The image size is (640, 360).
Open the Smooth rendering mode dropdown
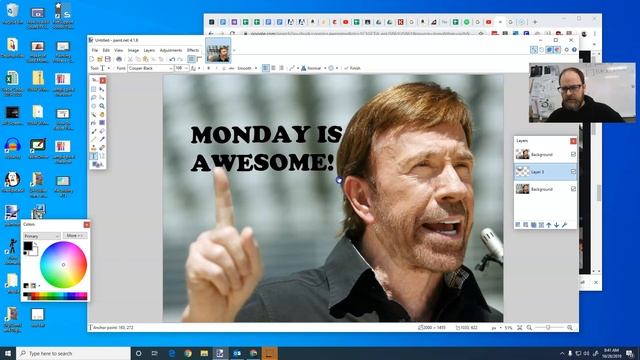pyautogui.click(x=247, y=68)
